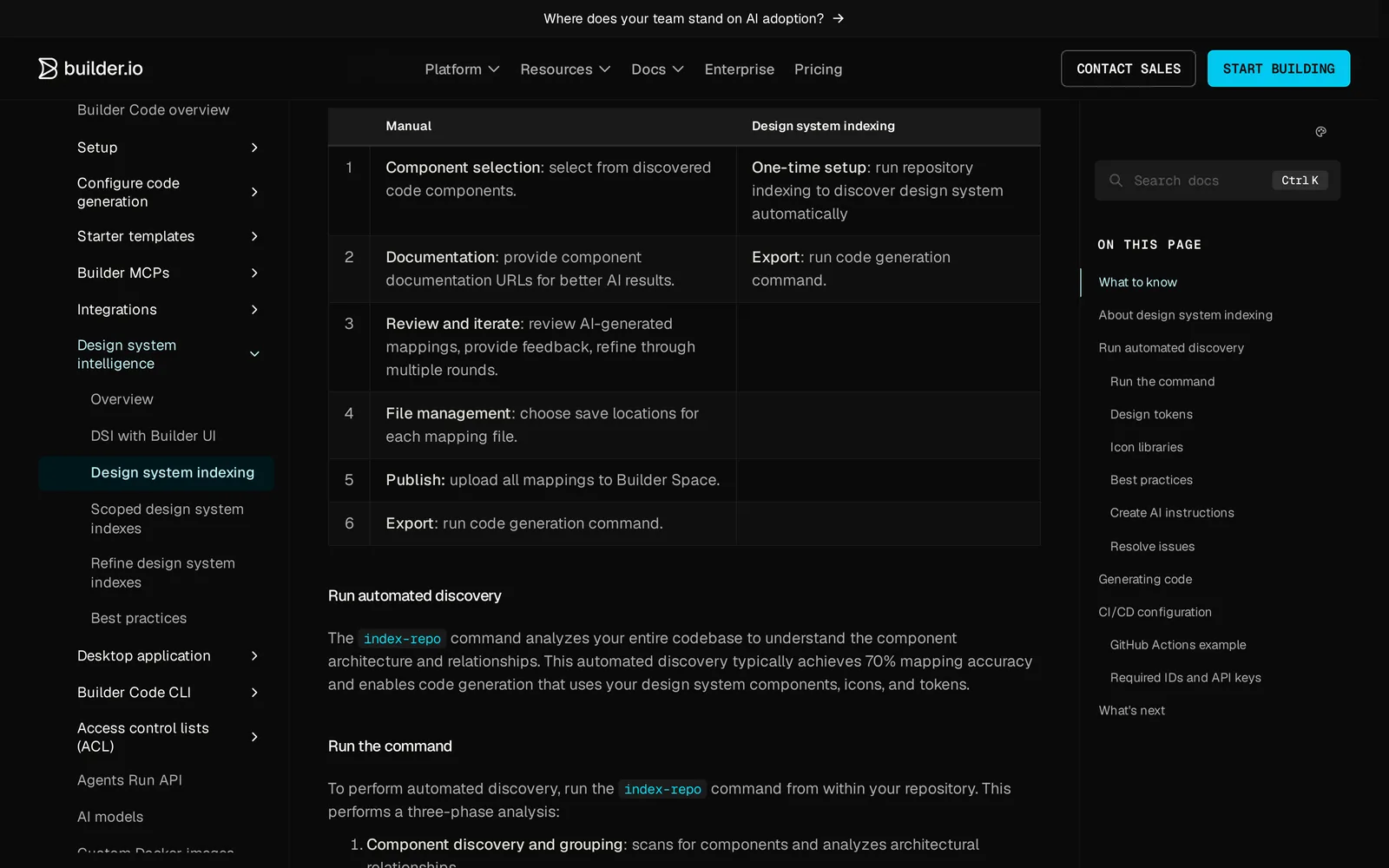
Task: Click the Start Building button
Action: pyautogui.click(x=1278, y=69)
